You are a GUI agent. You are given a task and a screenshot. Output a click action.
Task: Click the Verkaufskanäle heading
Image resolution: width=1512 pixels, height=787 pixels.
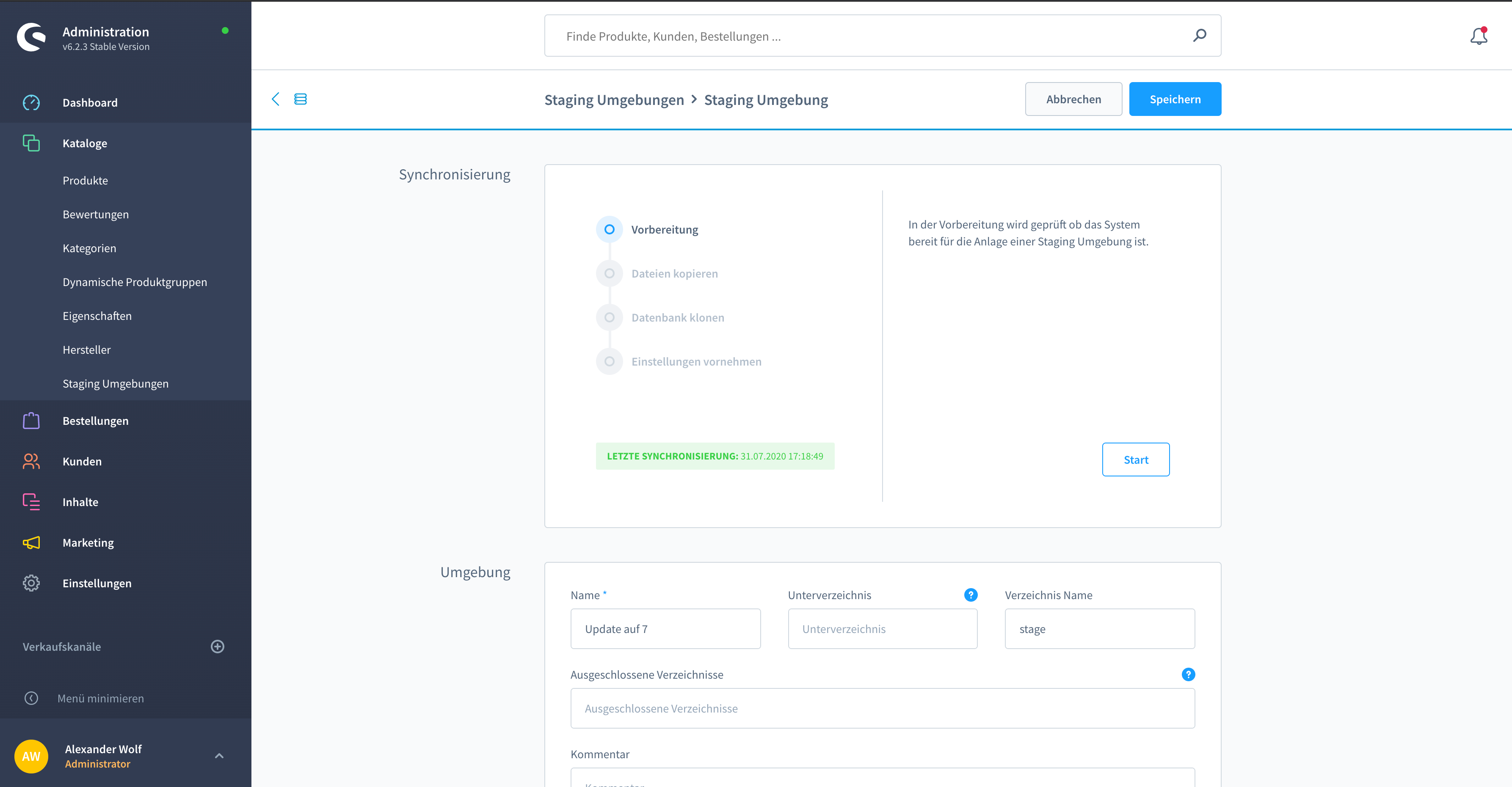[62, 647]
